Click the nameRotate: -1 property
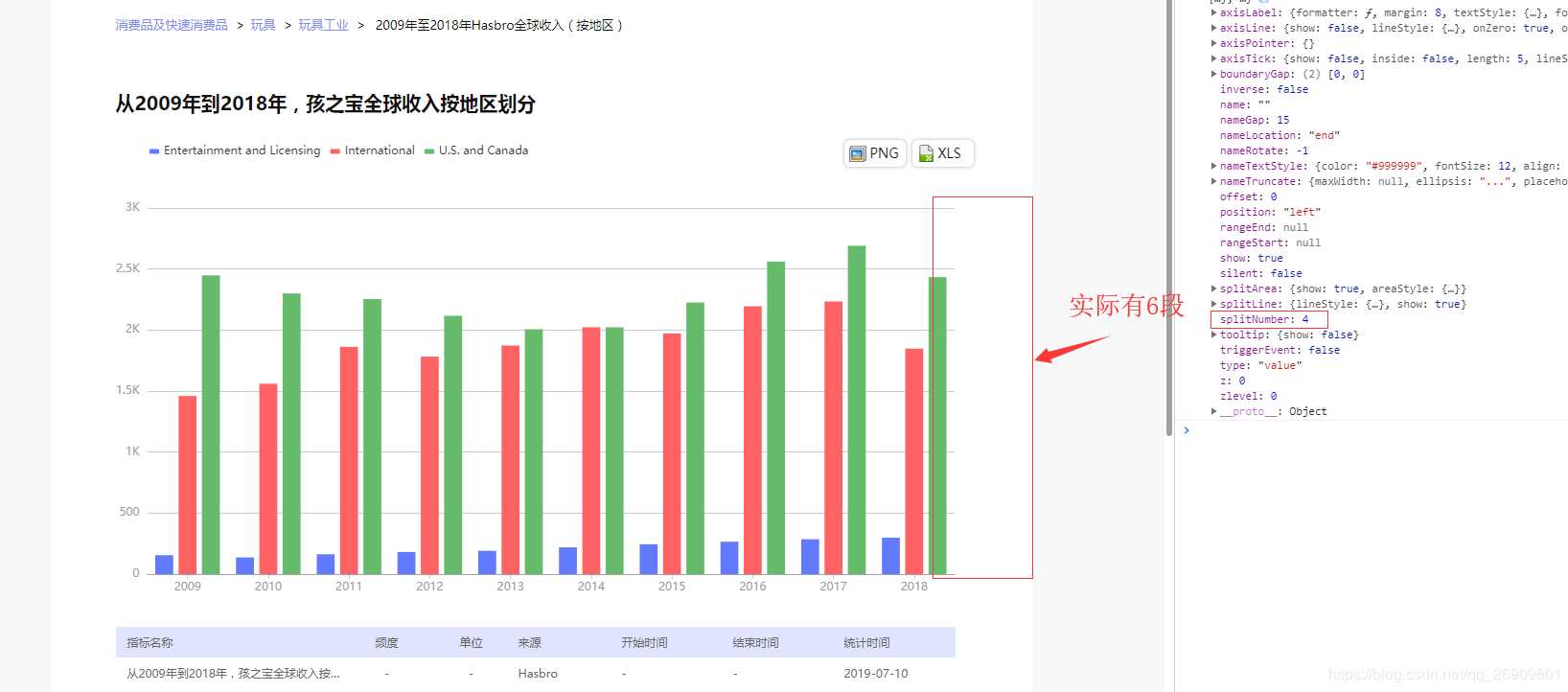Image resolution: width=1568 pixels, height=692 pixels. click(x=1264, y=150)
